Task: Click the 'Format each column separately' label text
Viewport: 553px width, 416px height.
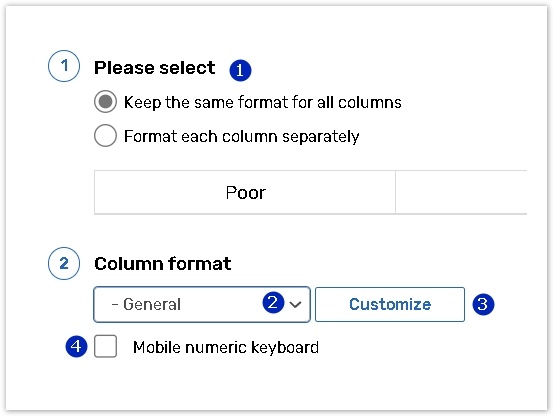Action: tap(242, 136)
